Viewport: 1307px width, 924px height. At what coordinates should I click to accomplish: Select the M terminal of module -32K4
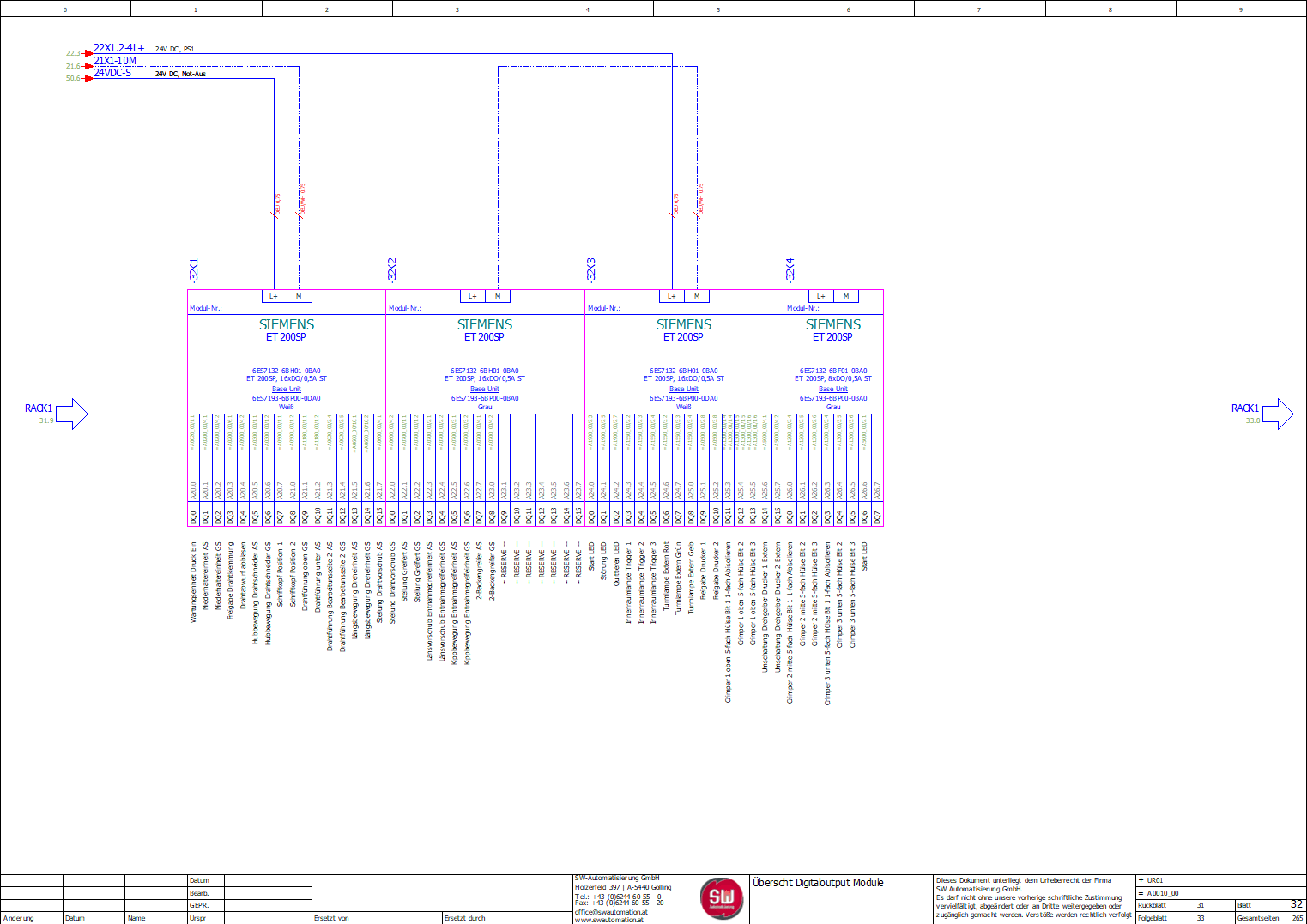coord(846,296)
